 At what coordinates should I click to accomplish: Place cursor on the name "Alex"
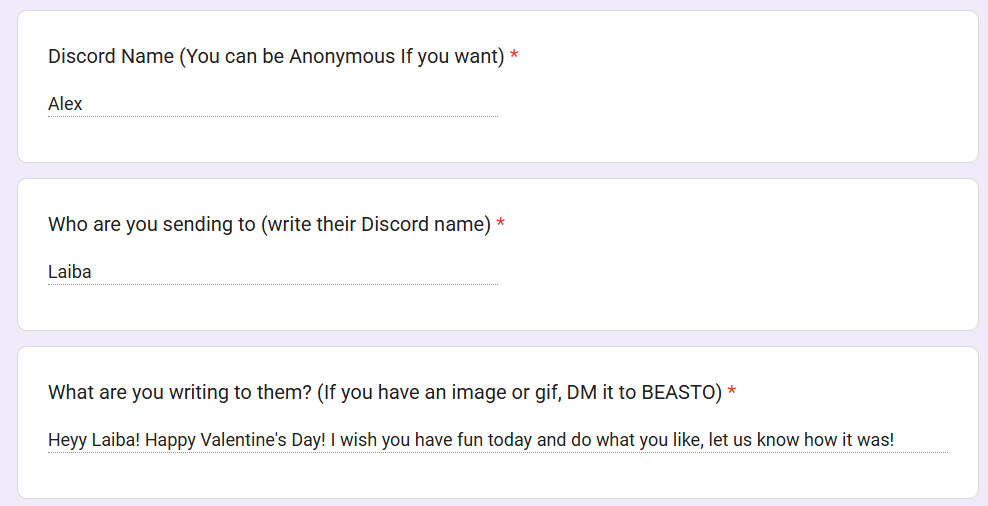click(65, 104)
